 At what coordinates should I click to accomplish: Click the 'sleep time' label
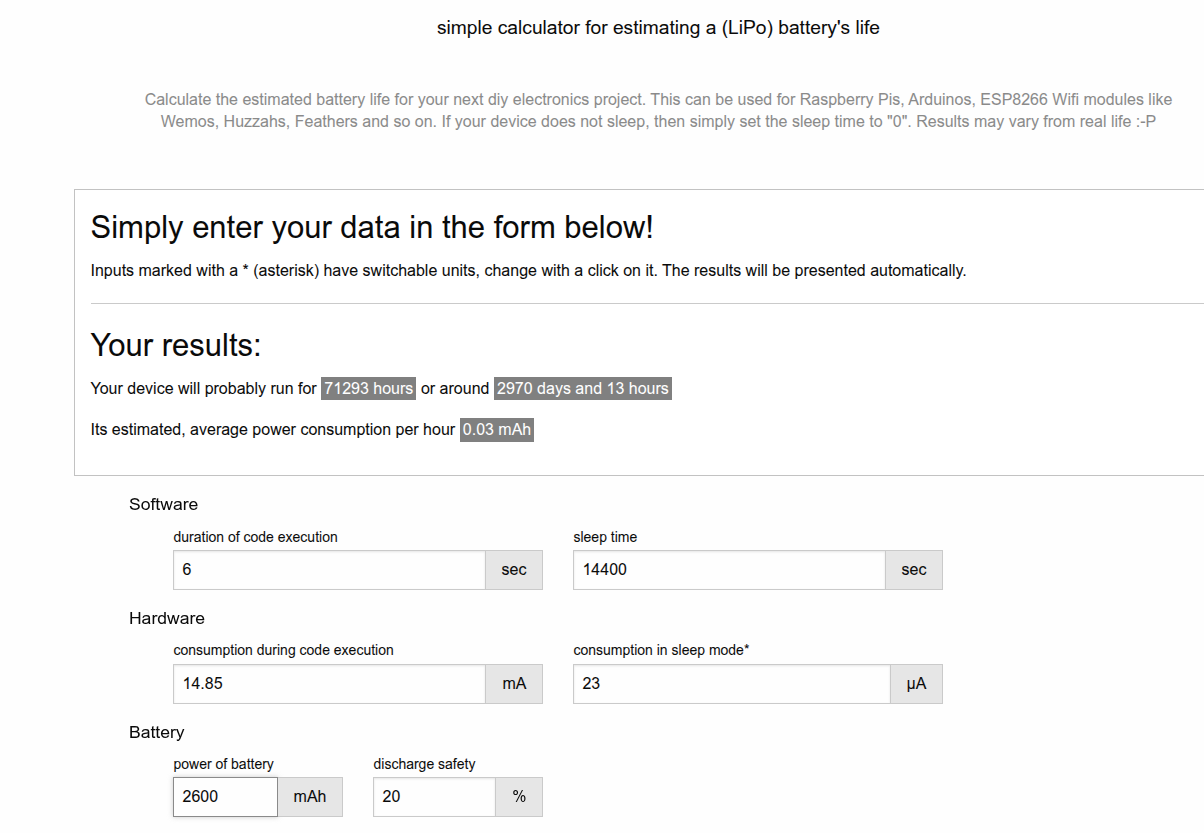pos(605,537)
